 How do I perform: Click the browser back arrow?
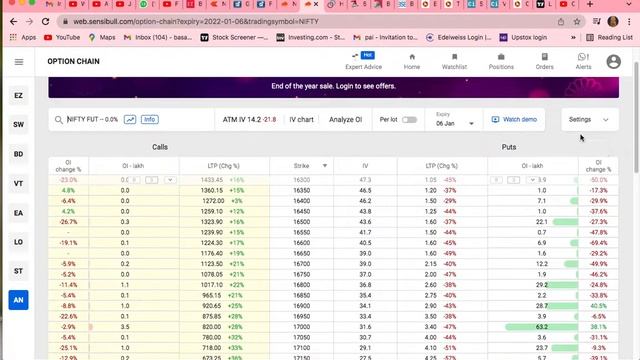tap(13, 22)
